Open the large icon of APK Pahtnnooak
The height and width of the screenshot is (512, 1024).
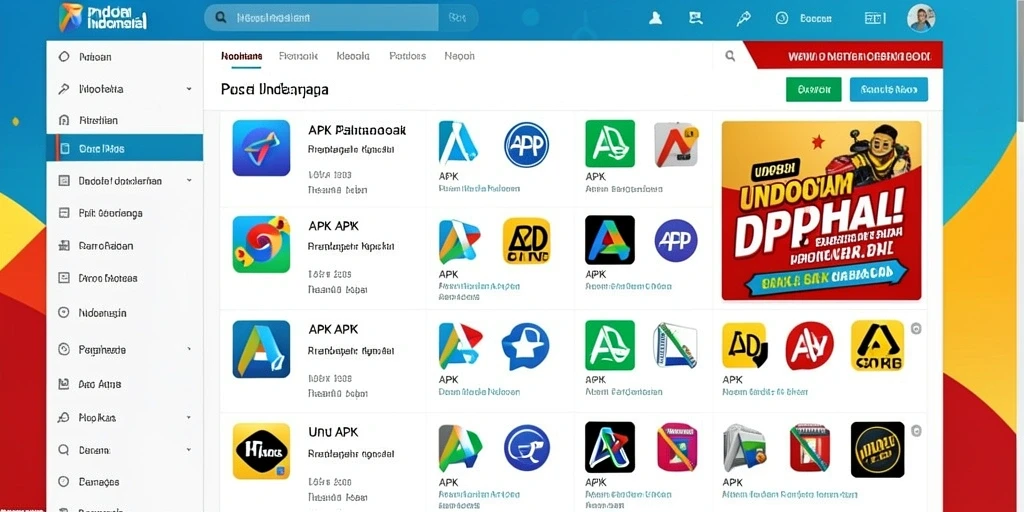(x=261, y=148)
